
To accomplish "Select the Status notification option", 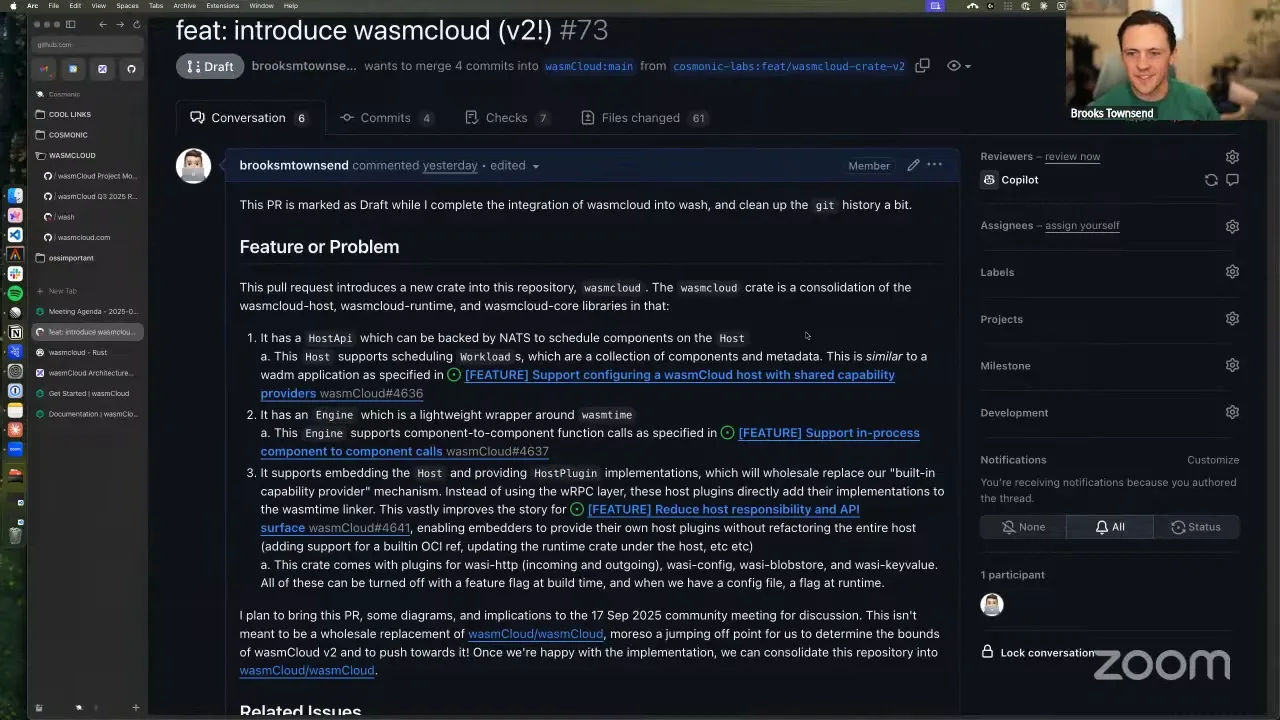I will 1196,527.
